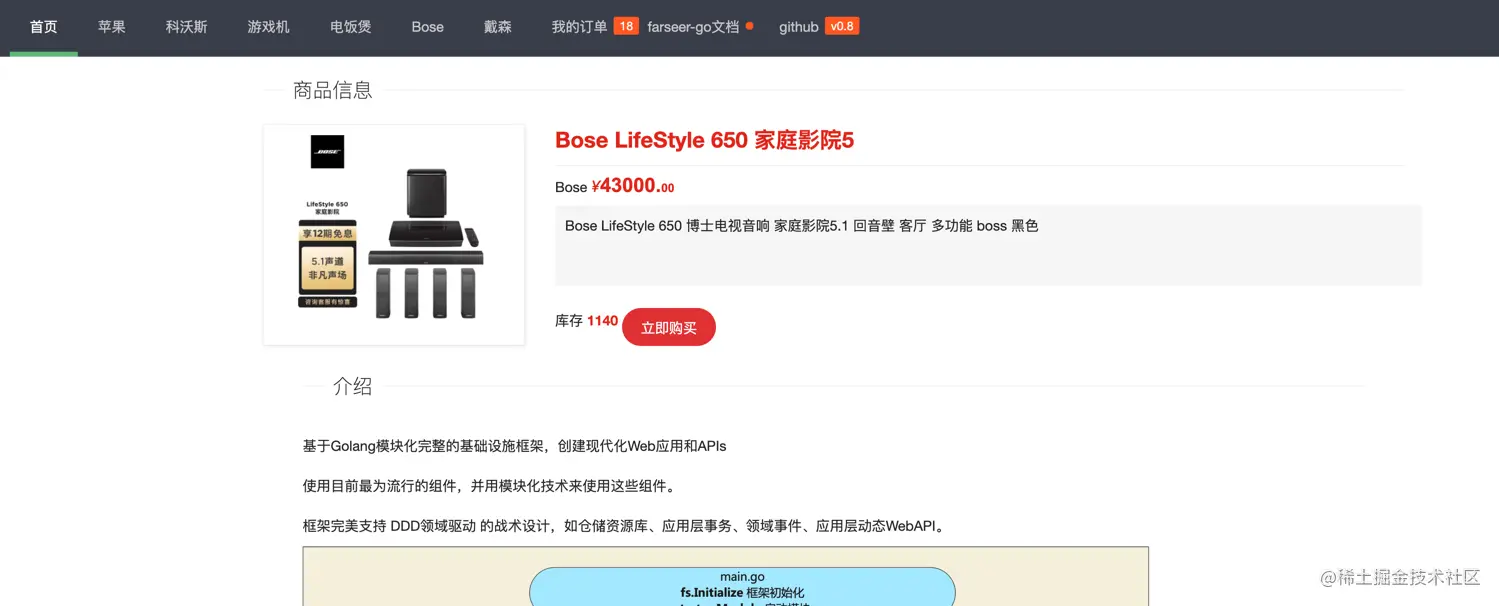Click the 库存 stock label

(x=569, y=321)
